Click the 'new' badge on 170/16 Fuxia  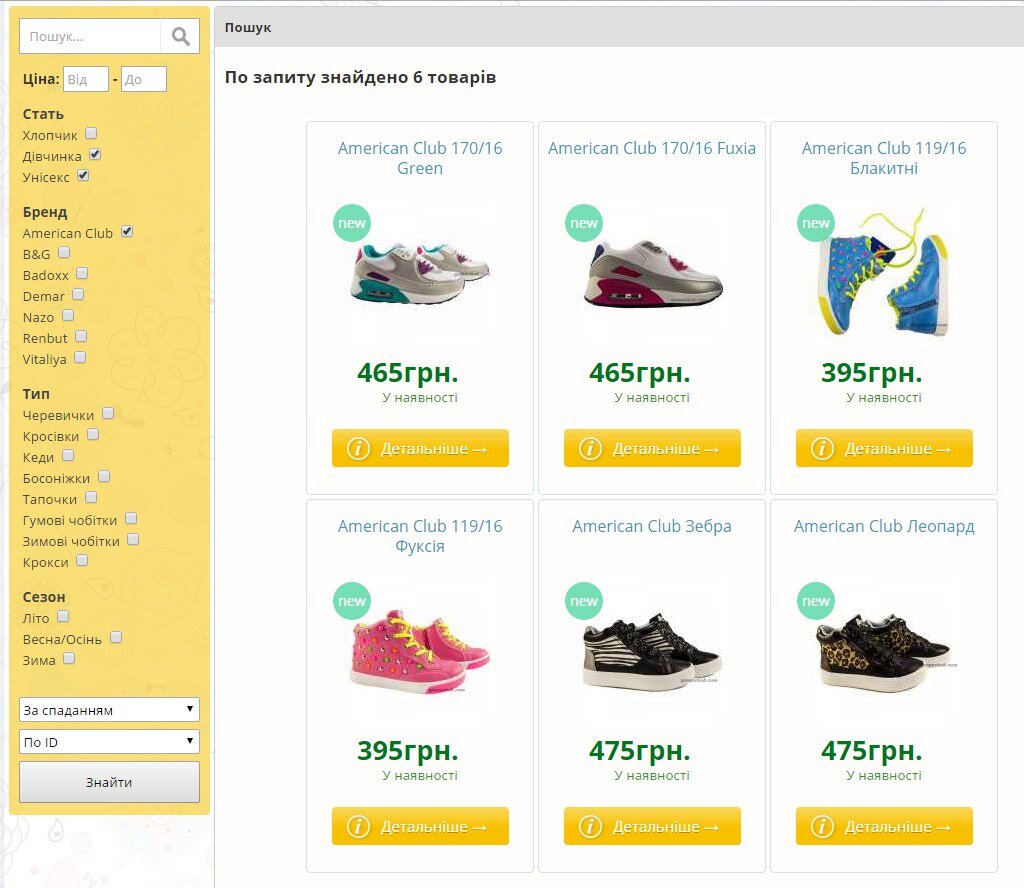[584, 223]
